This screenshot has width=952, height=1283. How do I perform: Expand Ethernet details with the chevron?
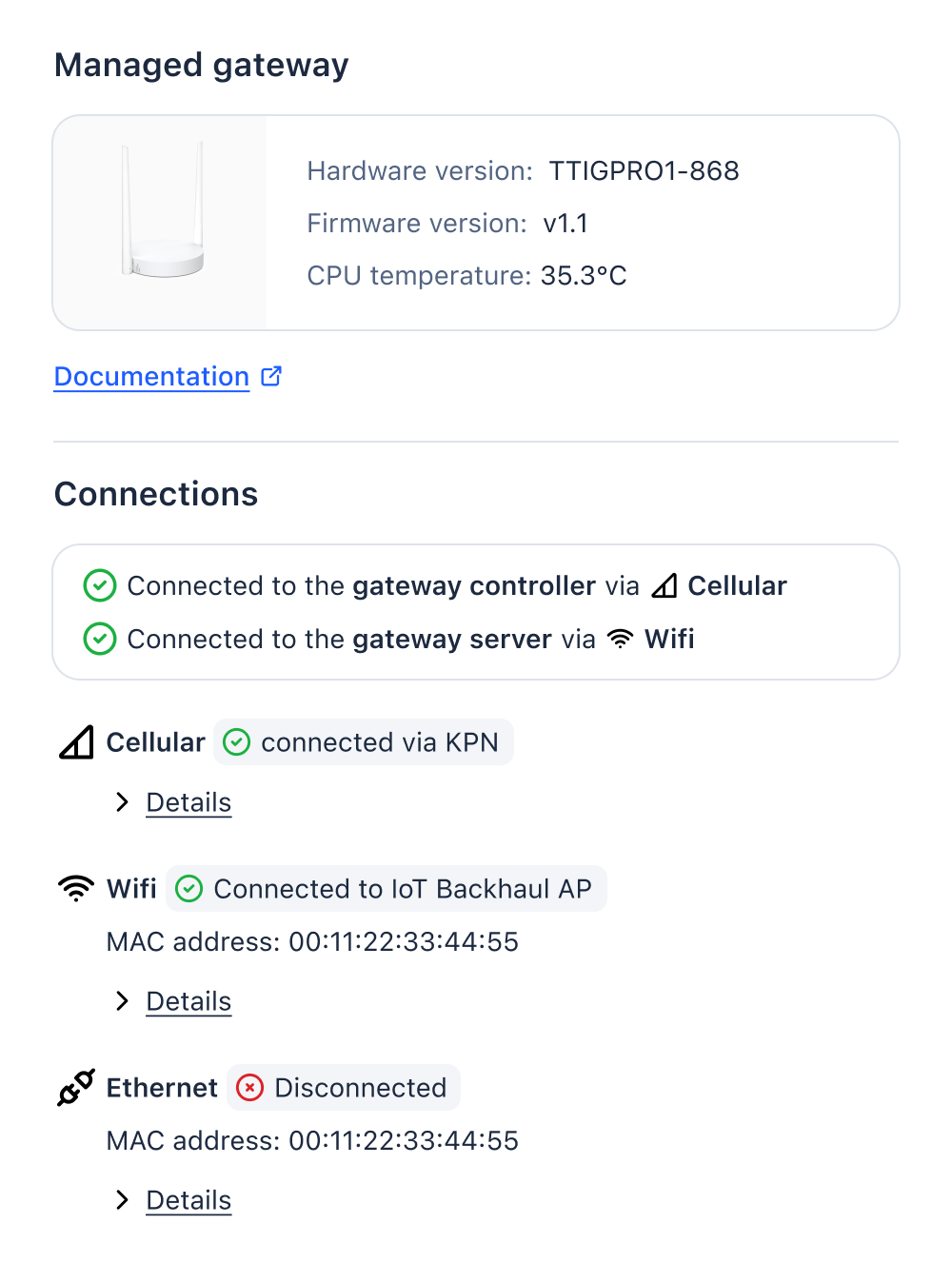click(x=122, y=1200)
